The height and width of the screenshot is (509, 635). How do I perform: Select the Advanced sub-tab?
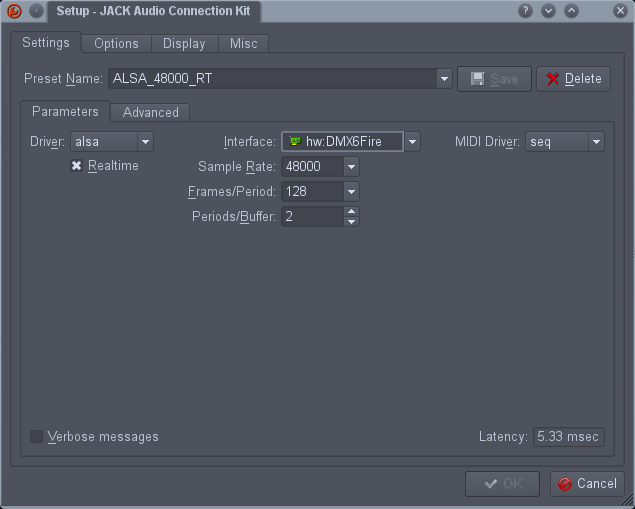point(151,112)
